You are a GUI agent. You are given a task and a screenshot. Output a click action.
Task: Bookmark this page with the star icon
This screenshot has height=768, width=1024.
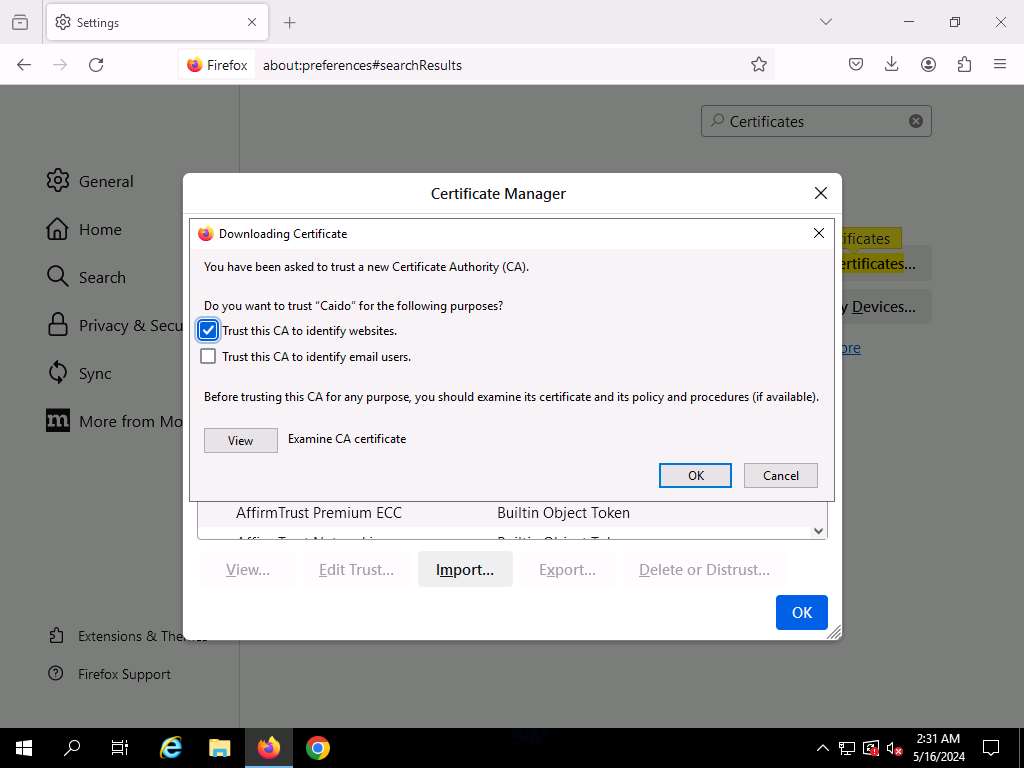coord(759,65)
